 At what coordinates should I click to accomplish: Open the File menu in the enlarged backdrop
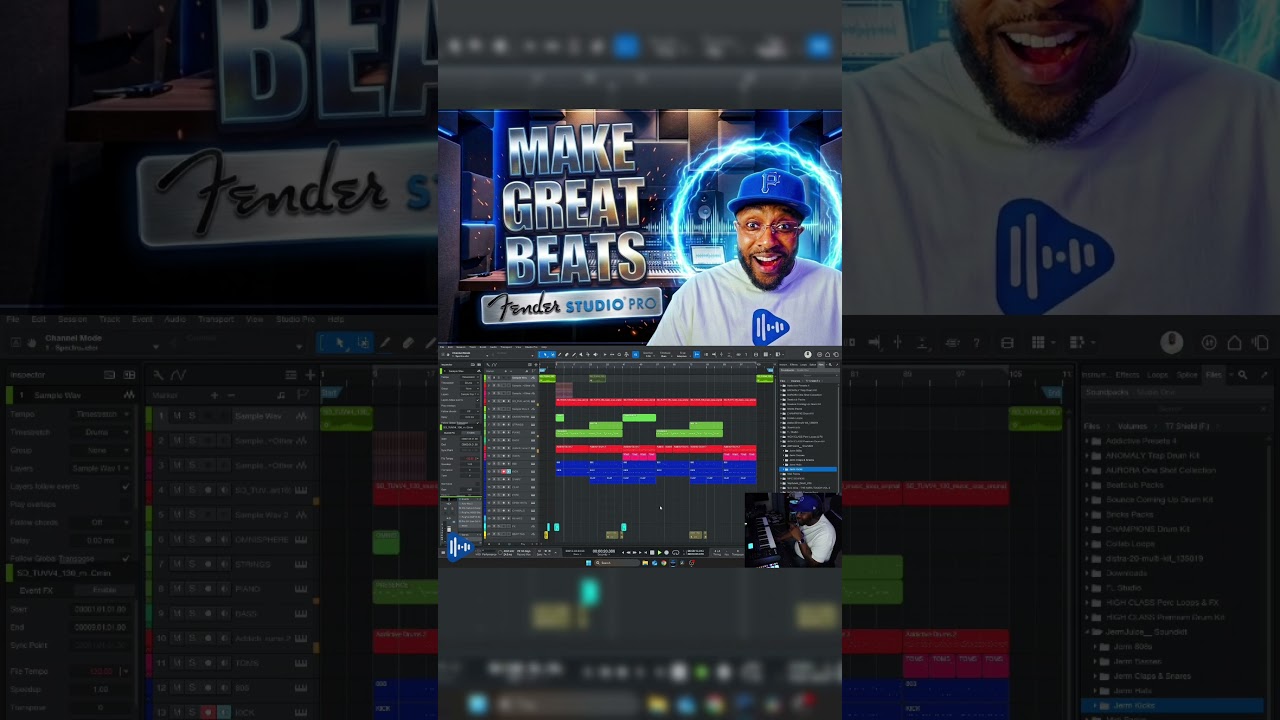pyautogui.click(x=12, y=320)
